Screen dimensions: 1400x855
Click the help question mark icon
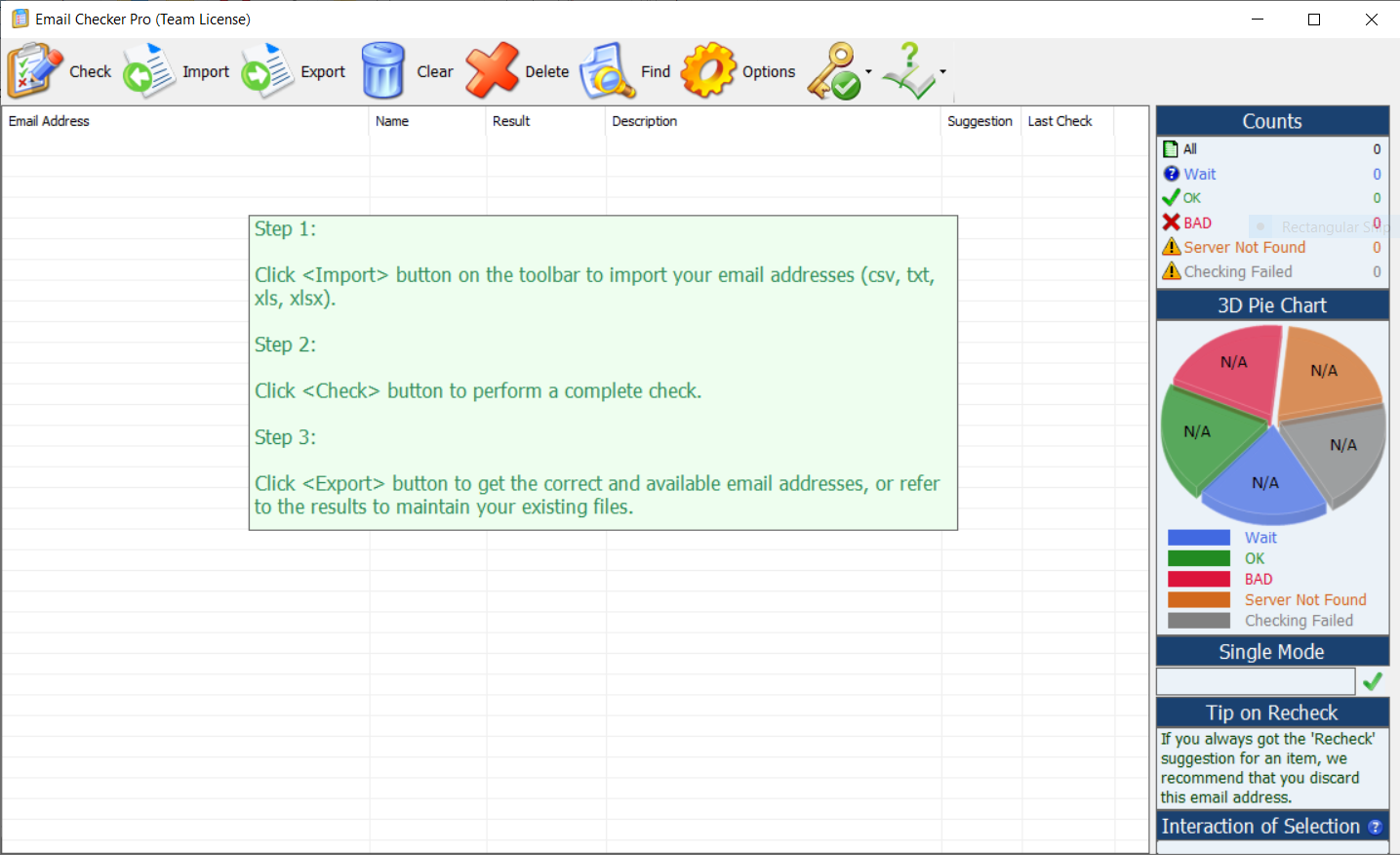pos(909,70)
